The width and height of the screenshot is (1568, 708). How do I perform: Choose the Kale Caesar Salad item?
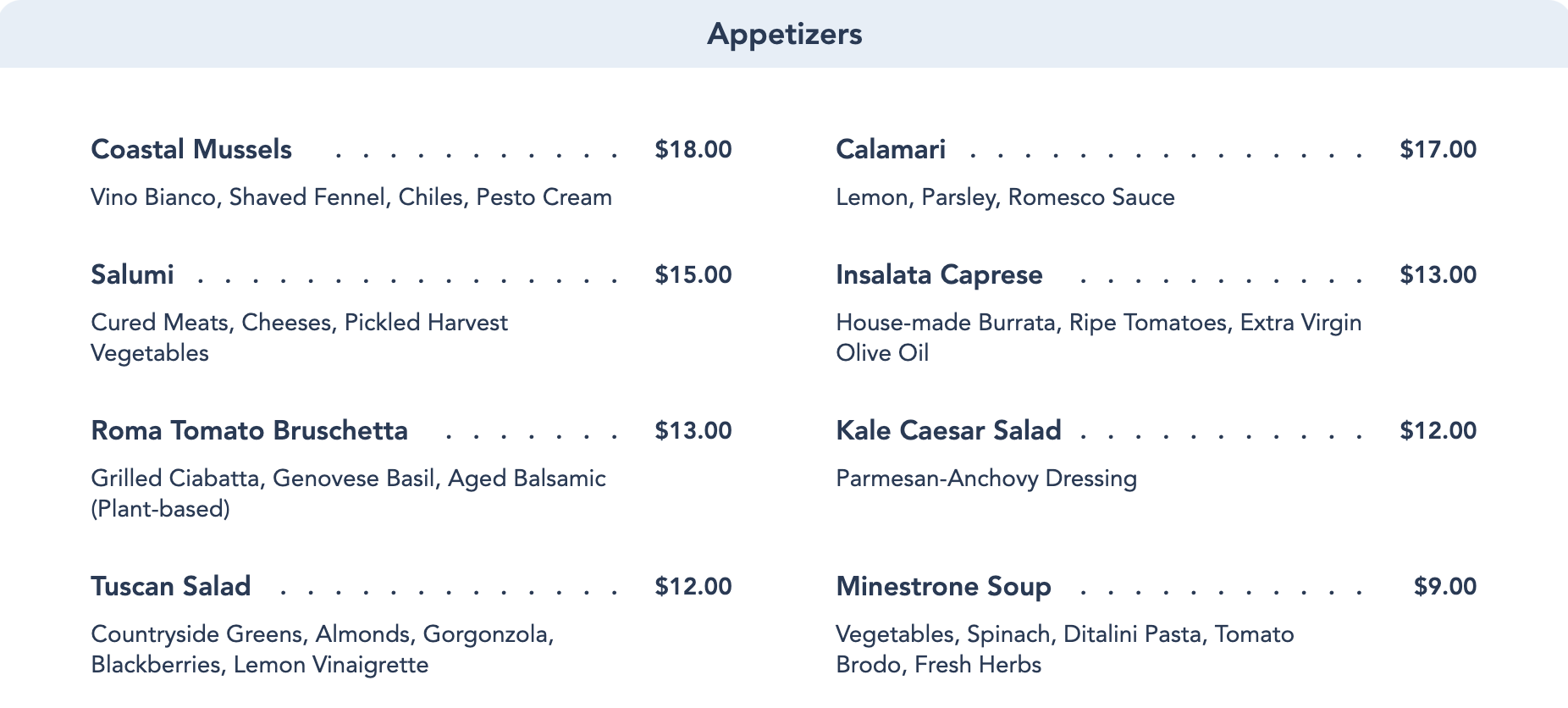[947, 430]
